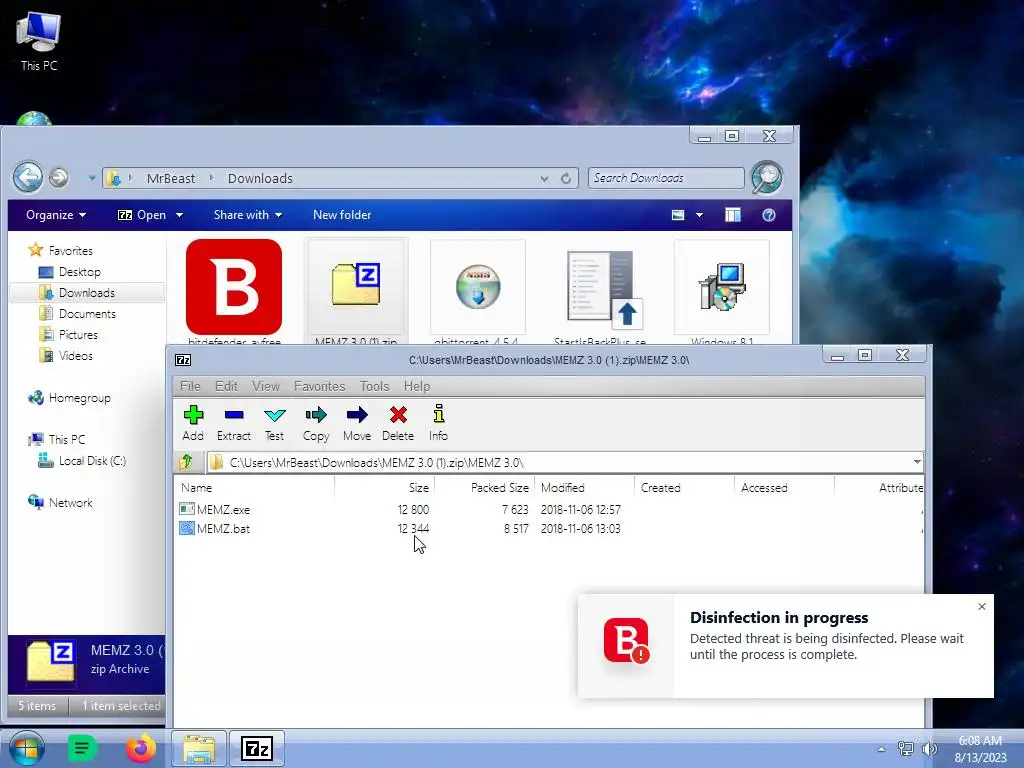Open the Info tool in 7-Zip
This screenshot has width=1024, height=768.
(438, 423)
